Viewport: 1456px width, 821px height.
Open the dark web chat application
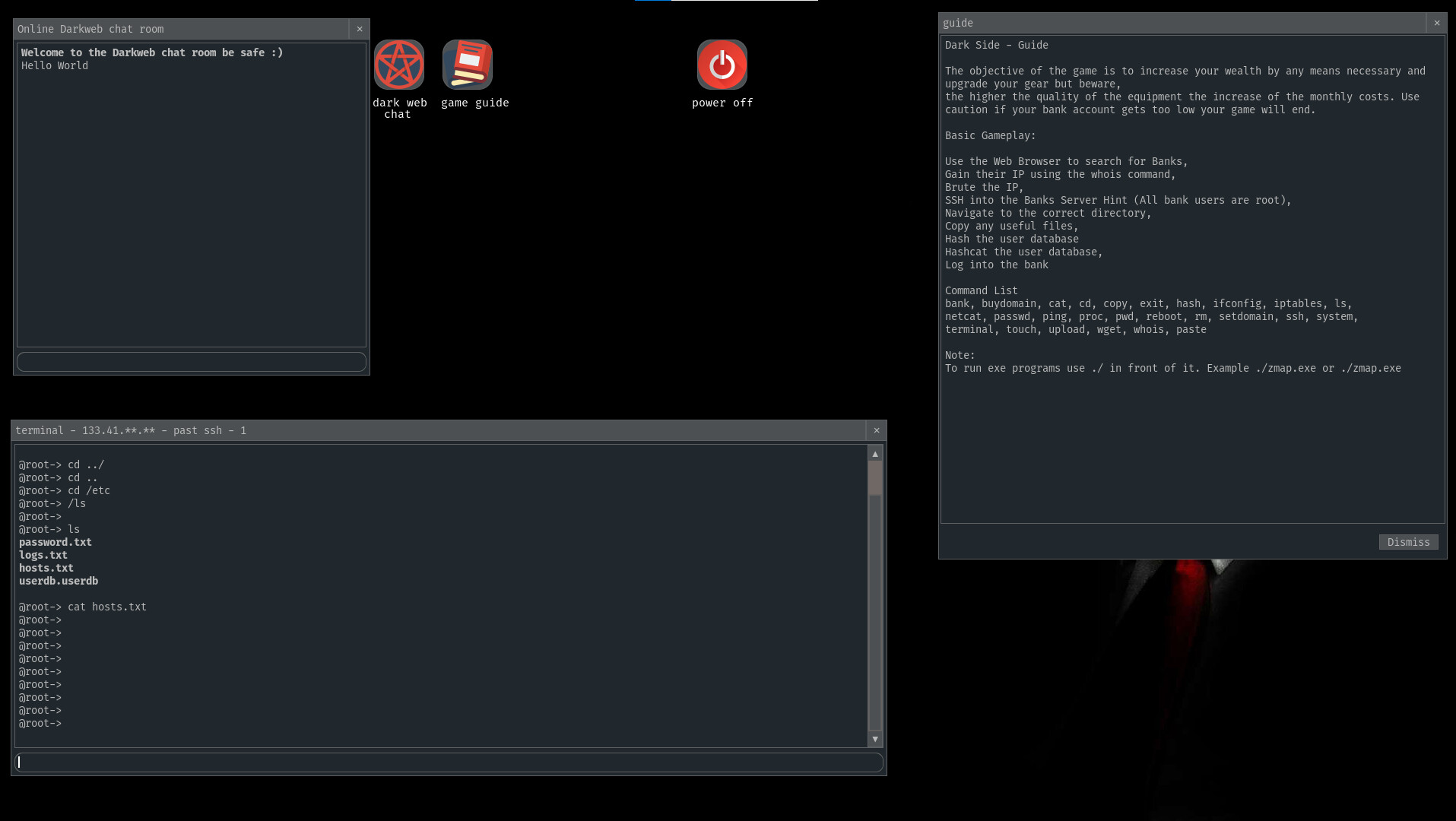398,65
